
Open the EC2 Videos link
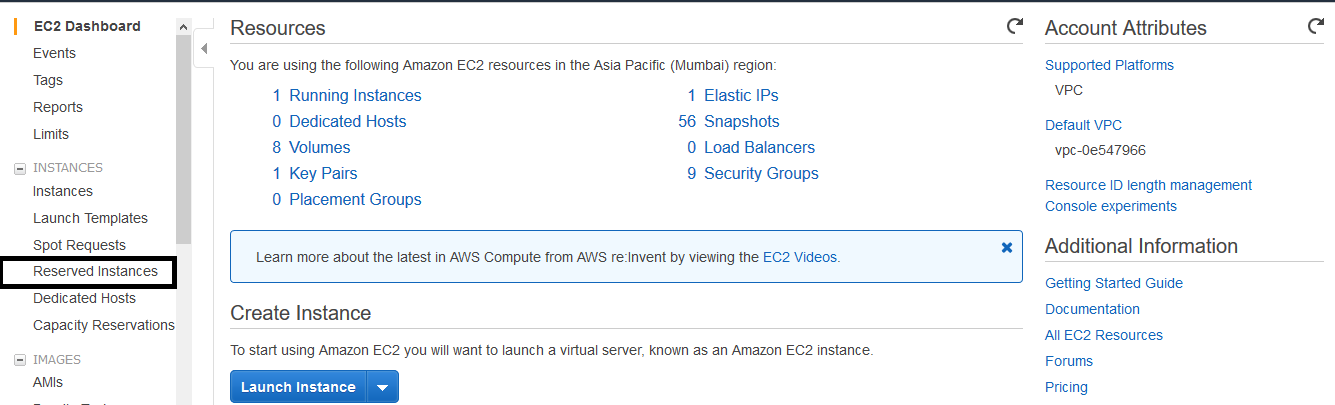pos(800,257)
